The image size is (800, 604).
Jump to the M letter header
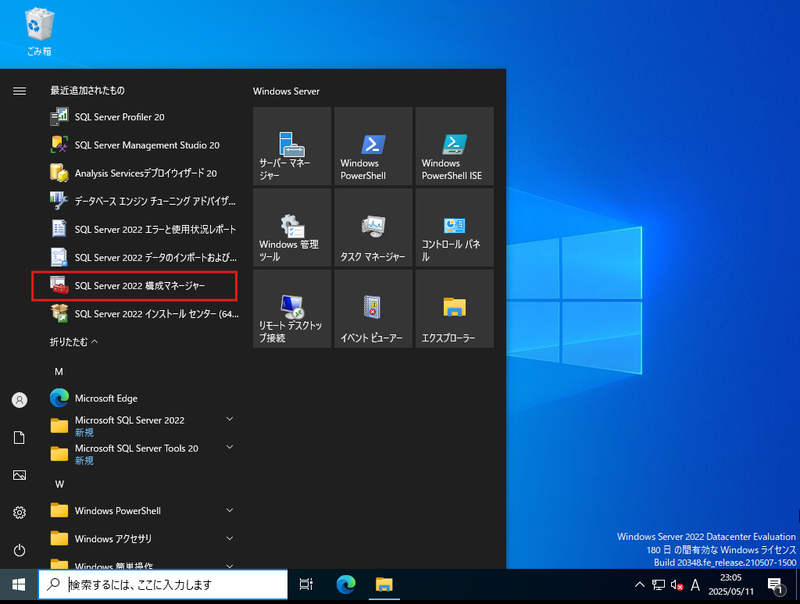point(59,371)
